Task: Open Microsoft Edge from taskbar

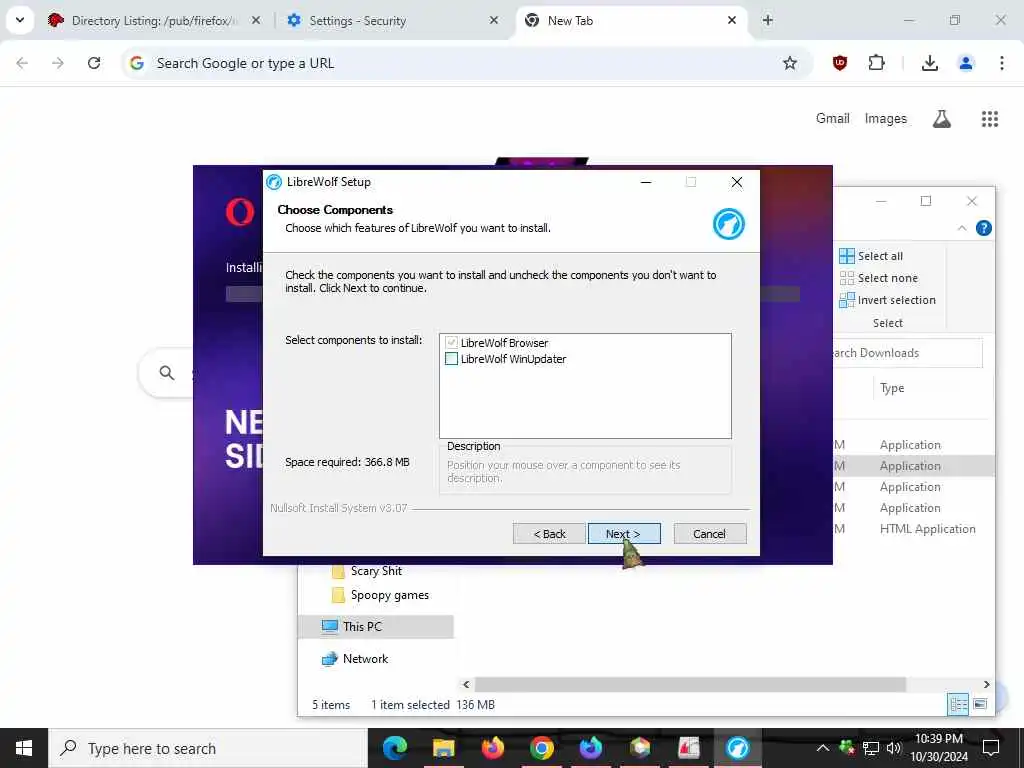Action: click(394, 748)
